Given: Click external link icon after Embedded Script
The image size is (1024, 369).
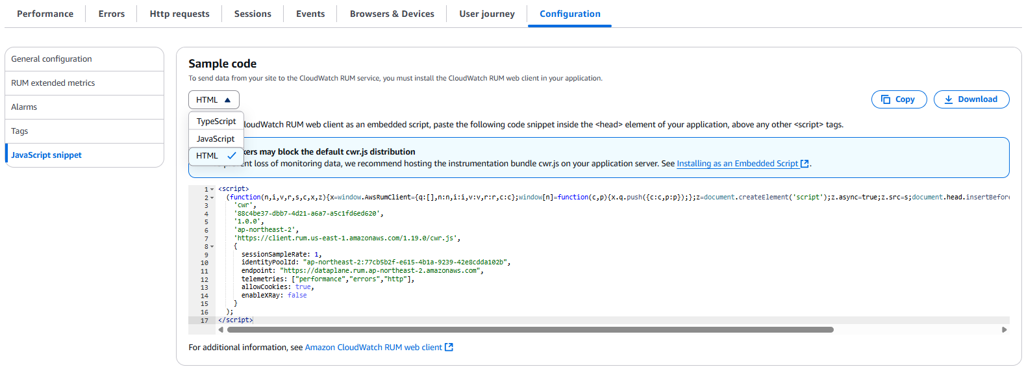Looking at the screenshot, I should (804, 164).
